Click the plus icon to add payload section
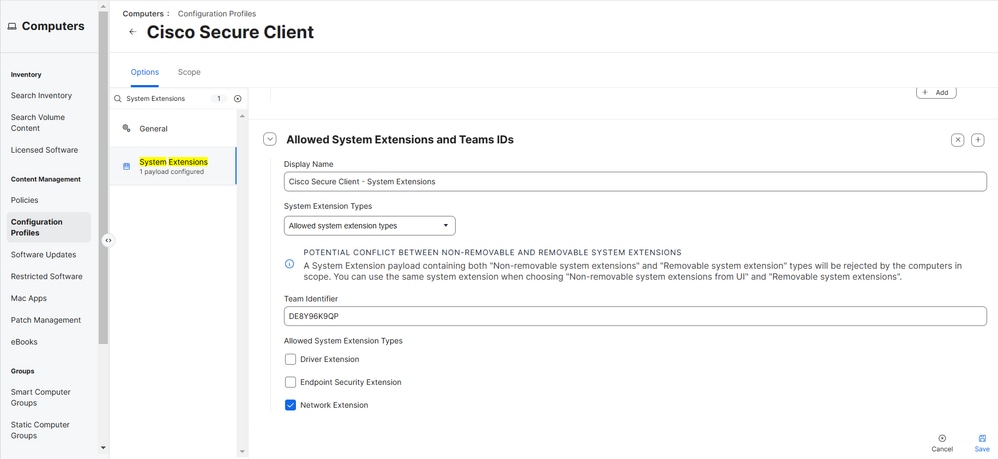998x459 pixels. pos(978,140)
